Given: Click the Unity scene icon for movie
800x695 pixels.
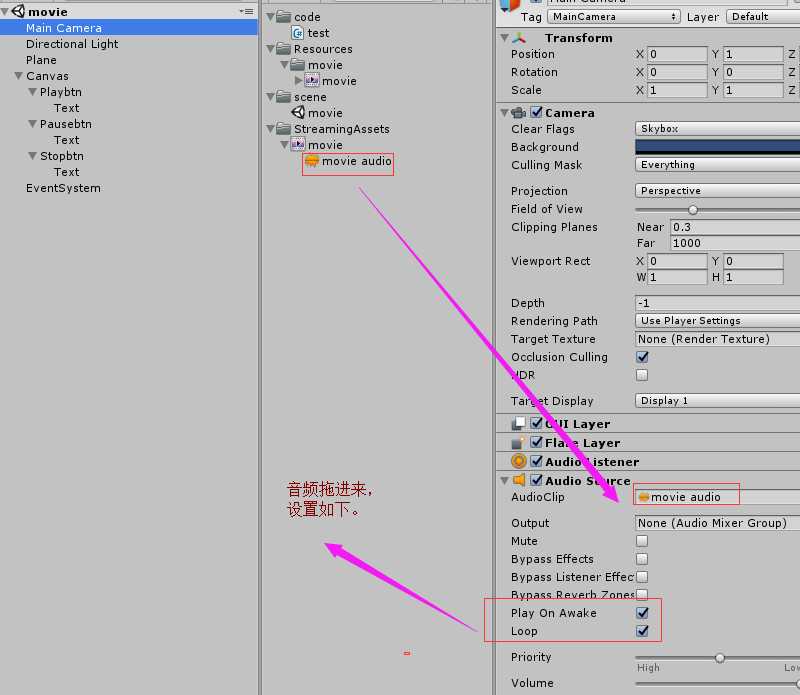Looking at the screenshot, I should [298, 113].
